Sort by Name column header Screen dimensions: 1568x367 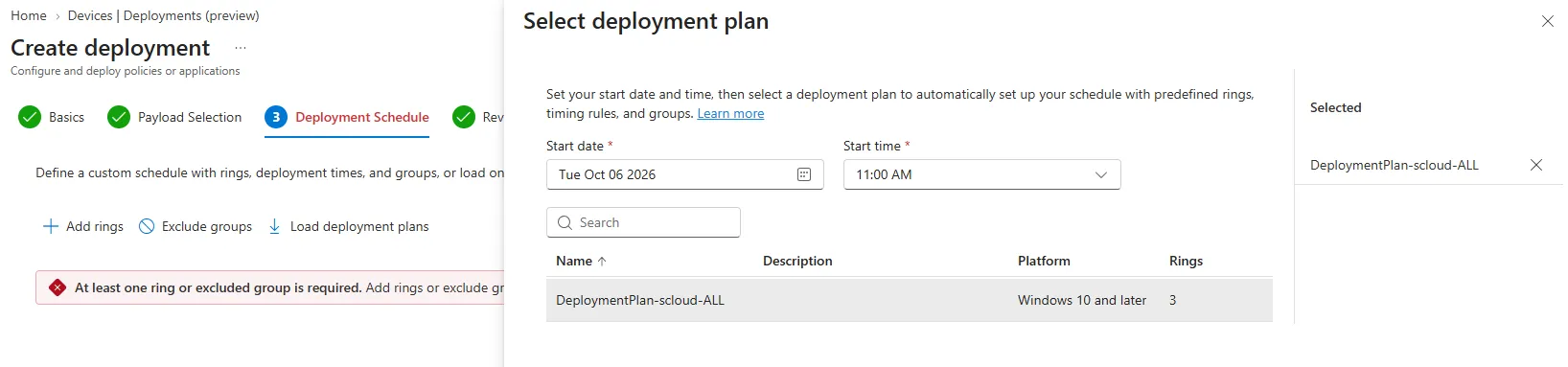(x=574, y=261)
